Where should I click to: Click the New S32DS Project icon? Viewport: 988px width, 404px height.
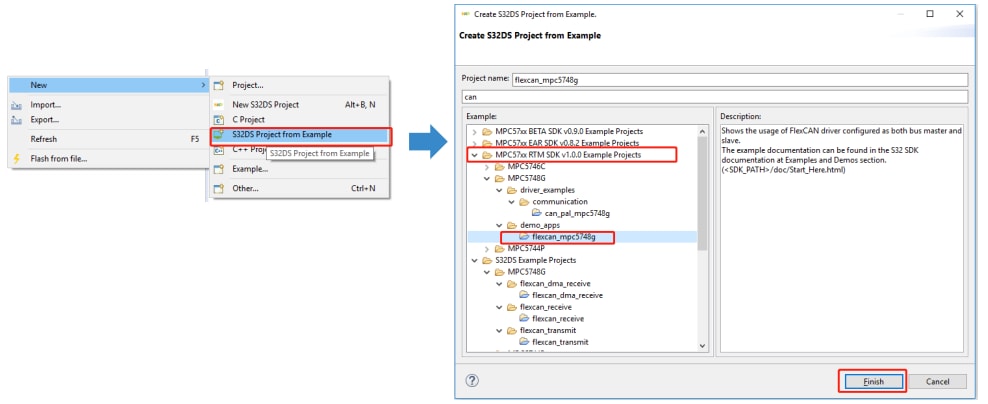219,104
